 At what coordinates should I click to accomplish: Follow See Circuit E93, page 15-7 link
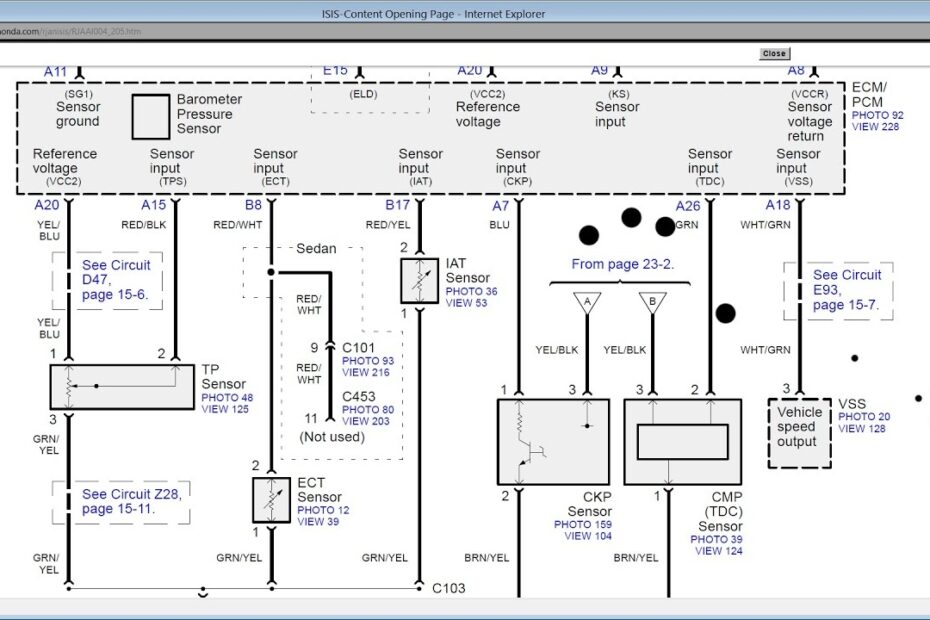[x=846, y=290]
